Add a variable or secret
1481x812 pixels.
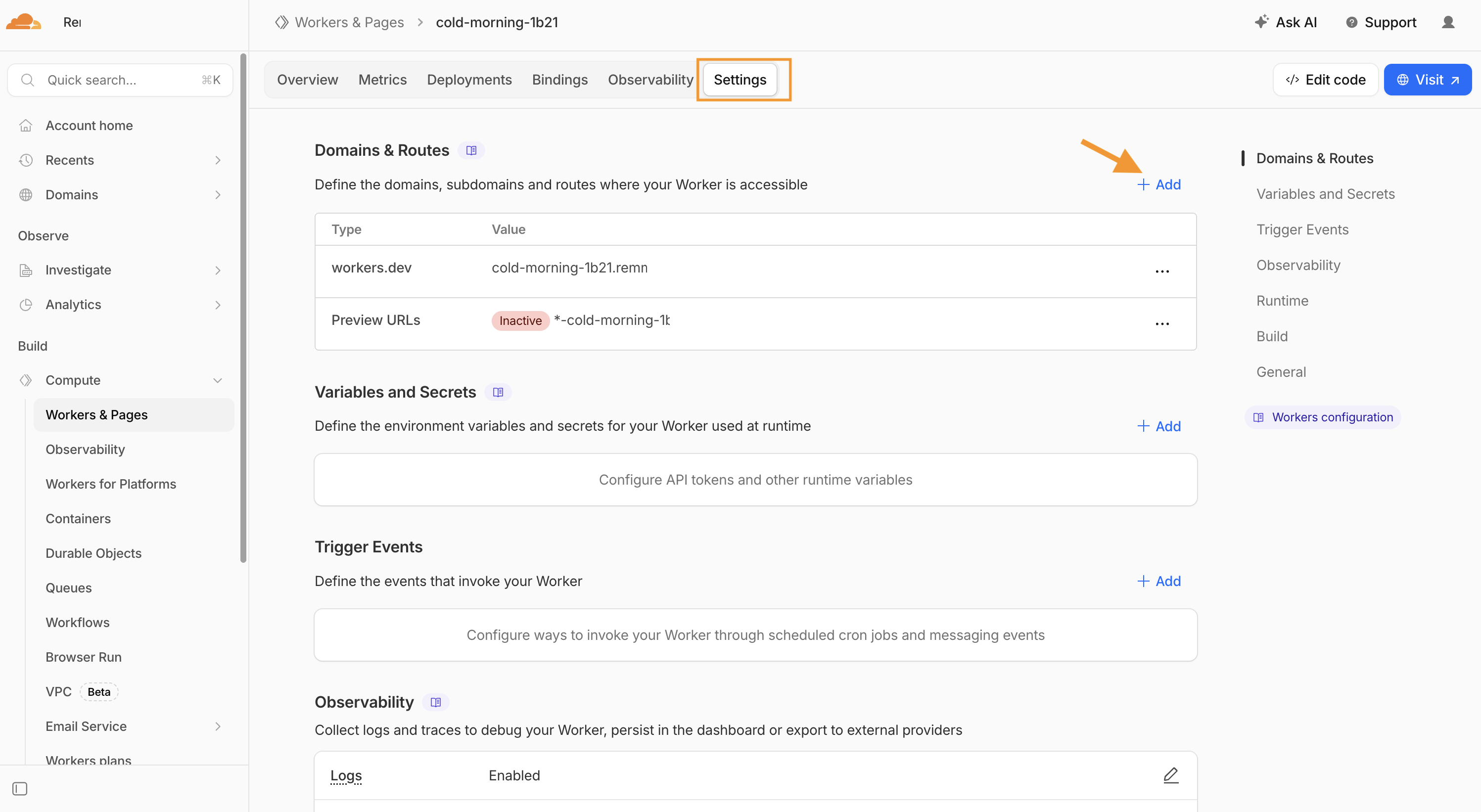pos(1159,426)
